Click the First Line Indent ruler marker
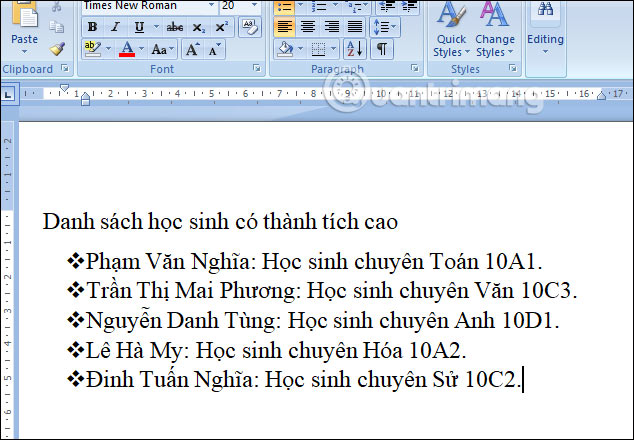The height and width of the screenshot is (440, 634). tap(64, 88)
